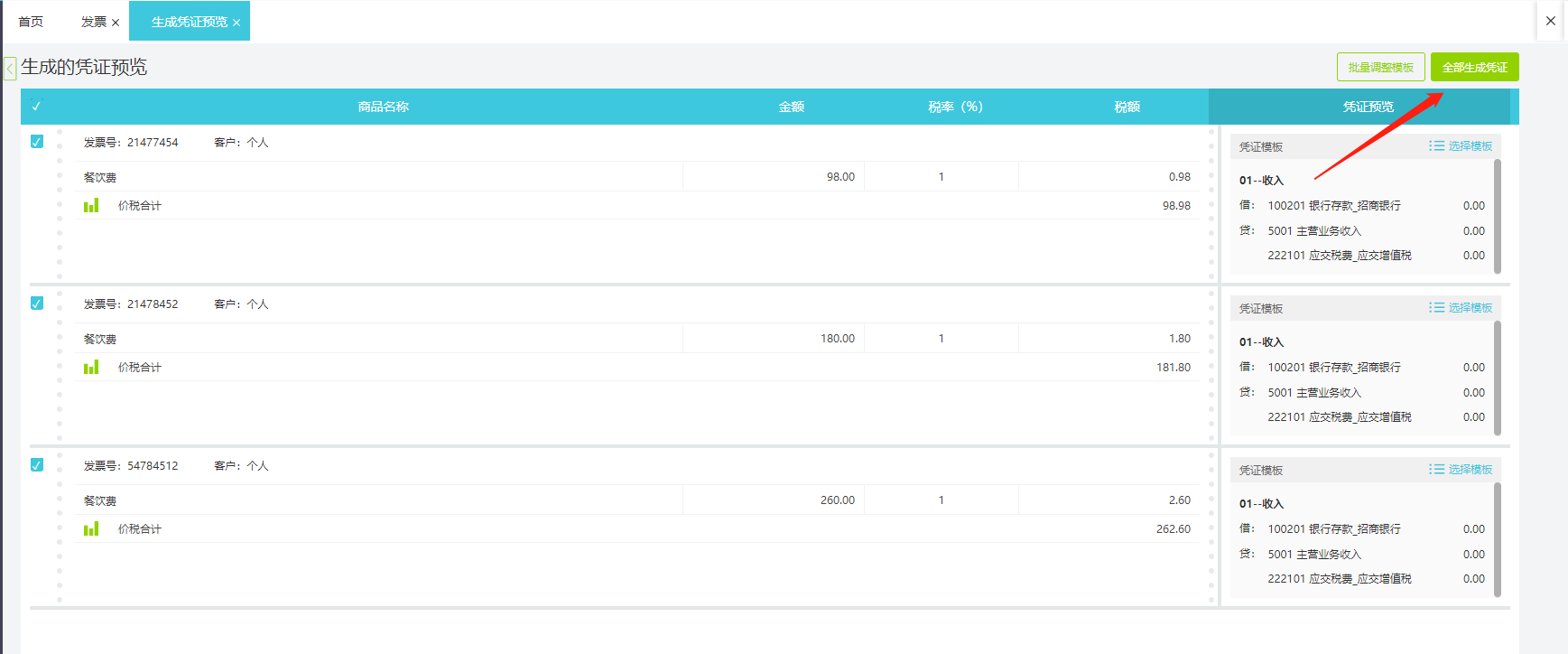Click 01--收入 template of invoice 54784512

(x=1261, y=504)
